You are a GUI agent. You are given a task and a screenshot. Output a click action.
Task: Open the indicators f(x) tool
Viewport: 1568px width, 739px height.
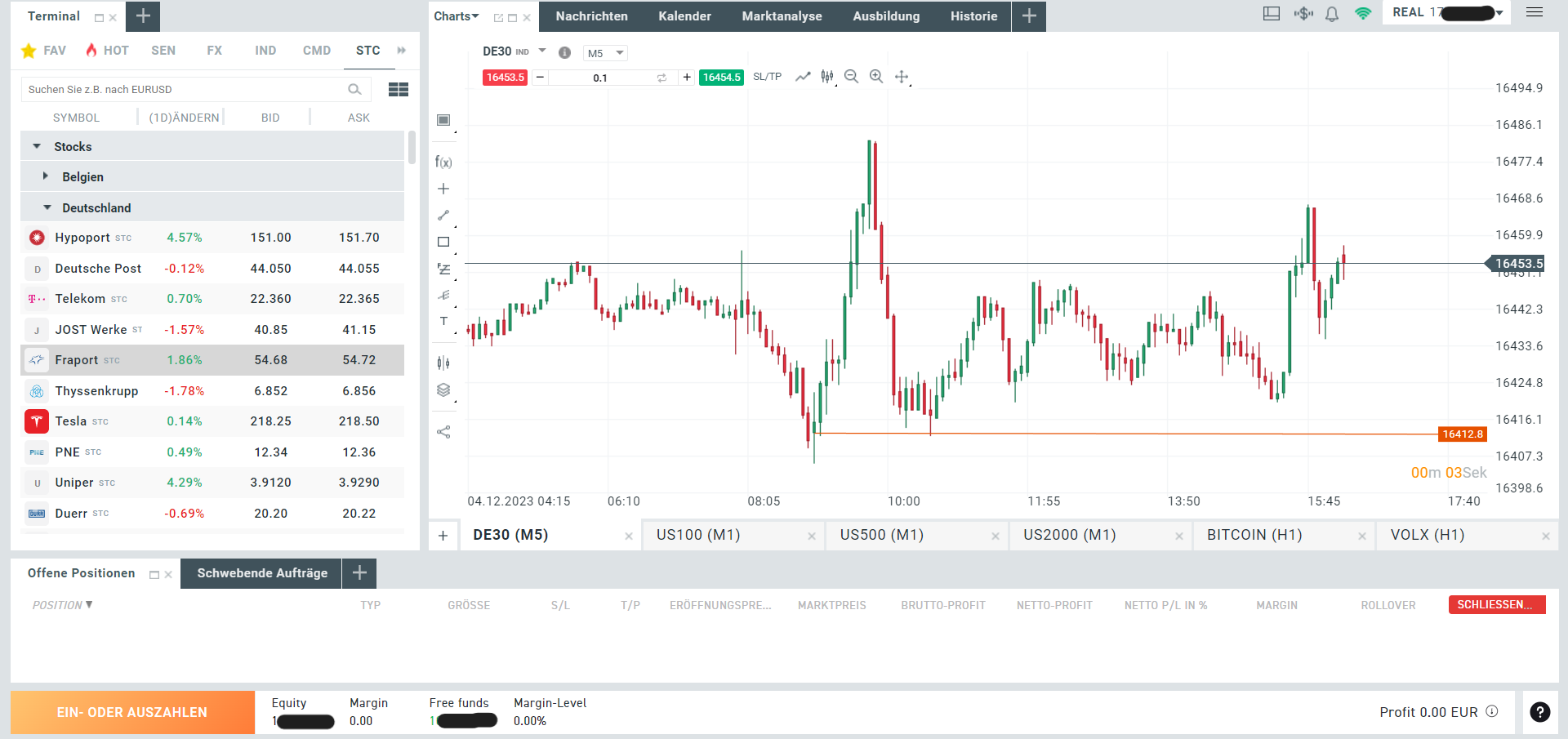pyautogui.click(x=443, y=162)
